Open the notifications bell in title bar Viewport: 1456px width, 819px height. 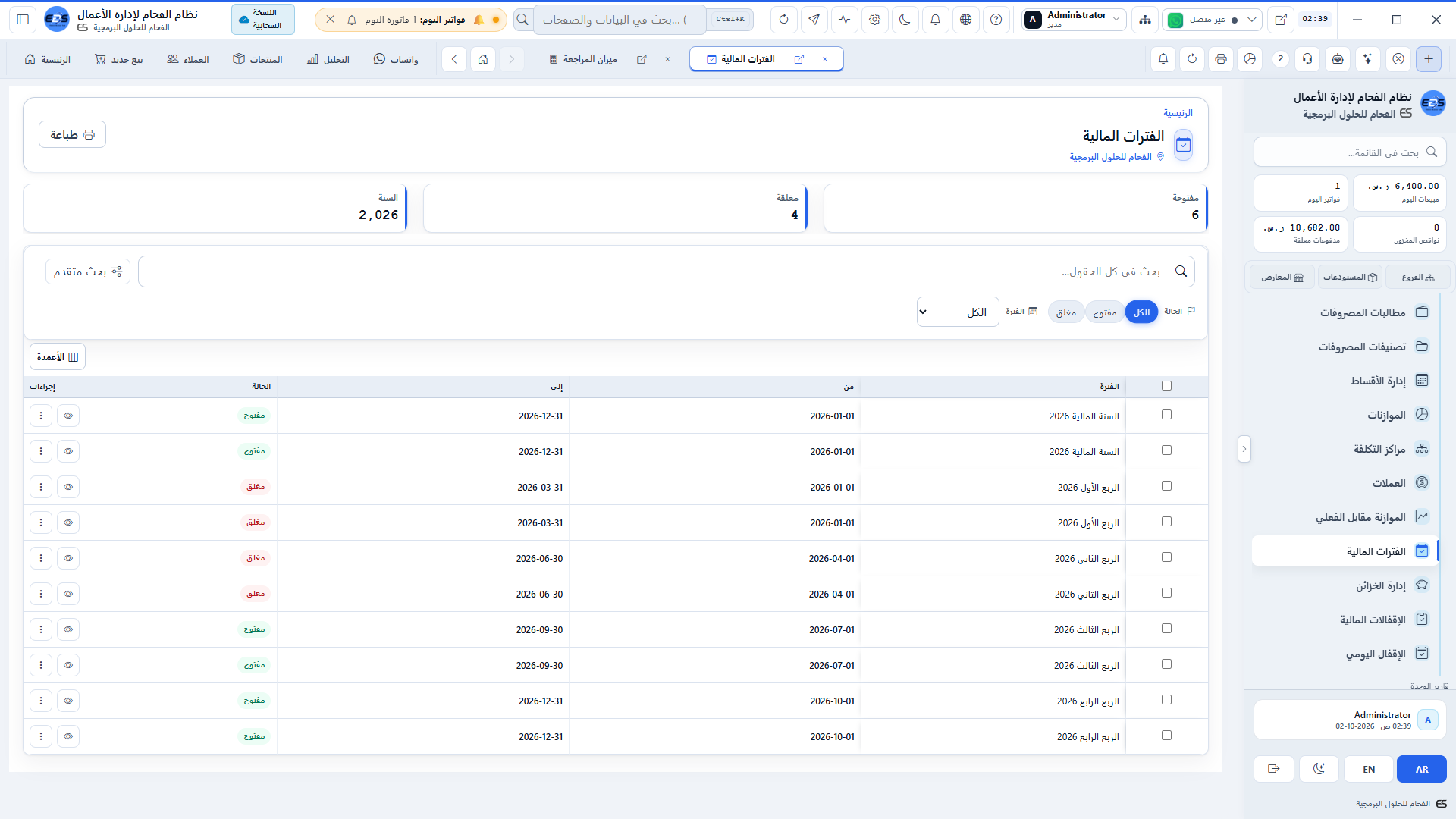point(935,20)
